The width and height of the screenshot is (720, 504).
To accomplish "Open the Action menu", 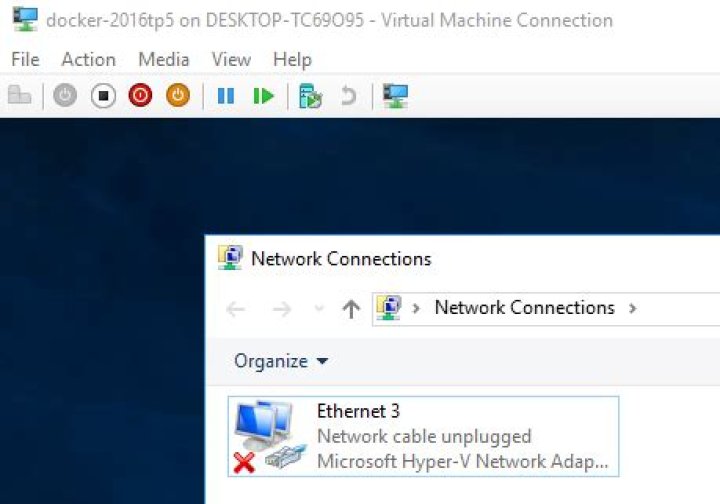I will 89,60.
